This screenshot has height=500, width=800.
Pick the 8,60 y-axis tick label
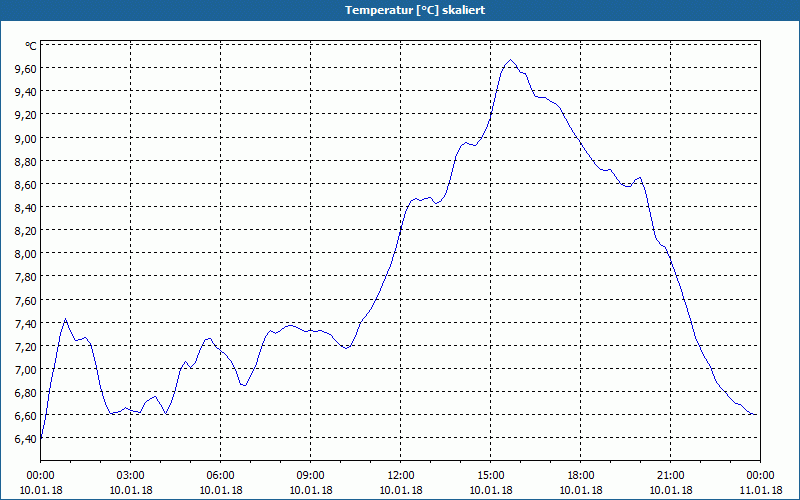coord(27,184)
